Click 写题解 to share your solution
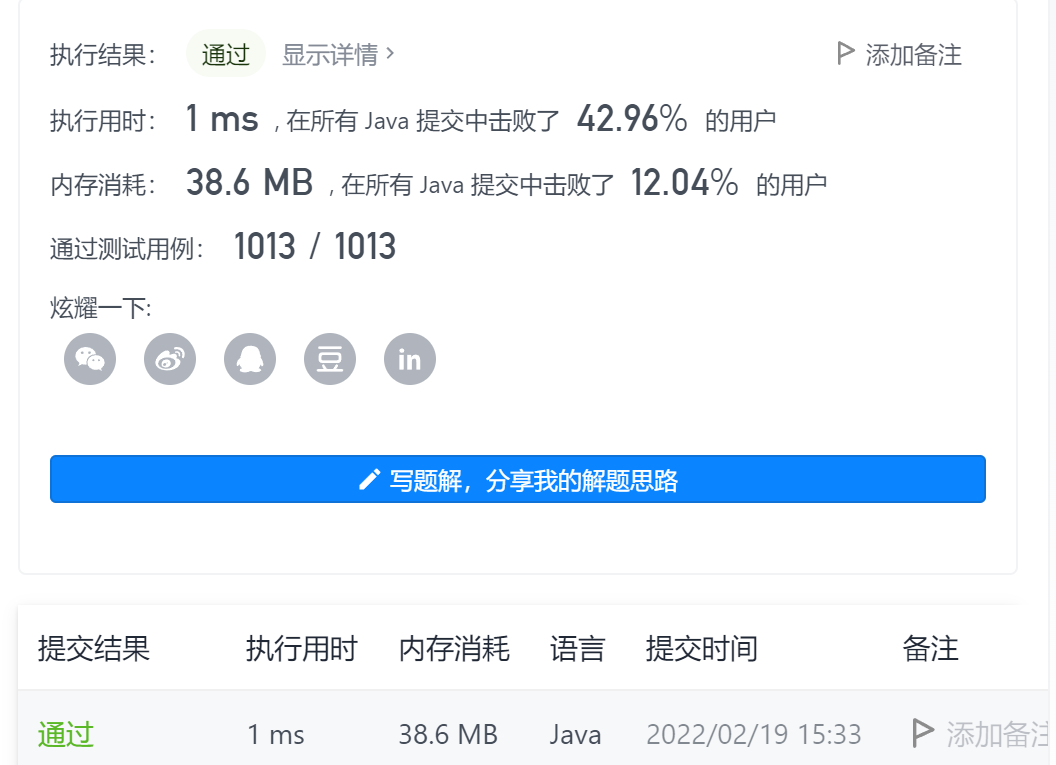 click(x=518, y=478)
